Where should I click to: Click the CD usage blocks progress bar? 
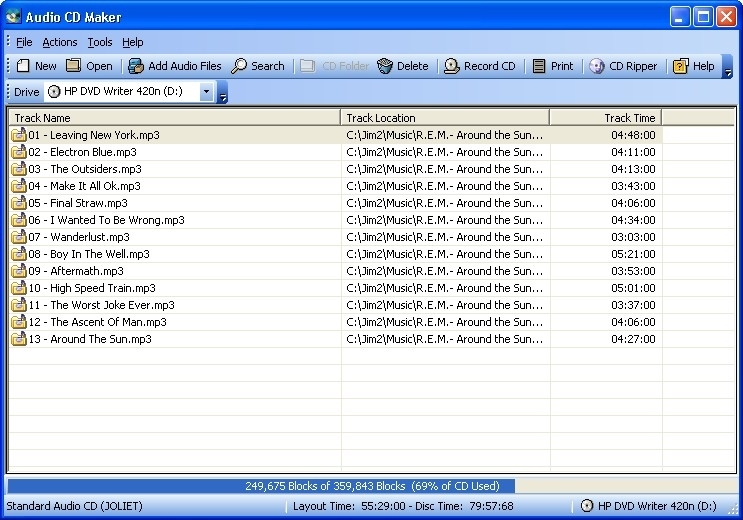click(x=372, y=486)
